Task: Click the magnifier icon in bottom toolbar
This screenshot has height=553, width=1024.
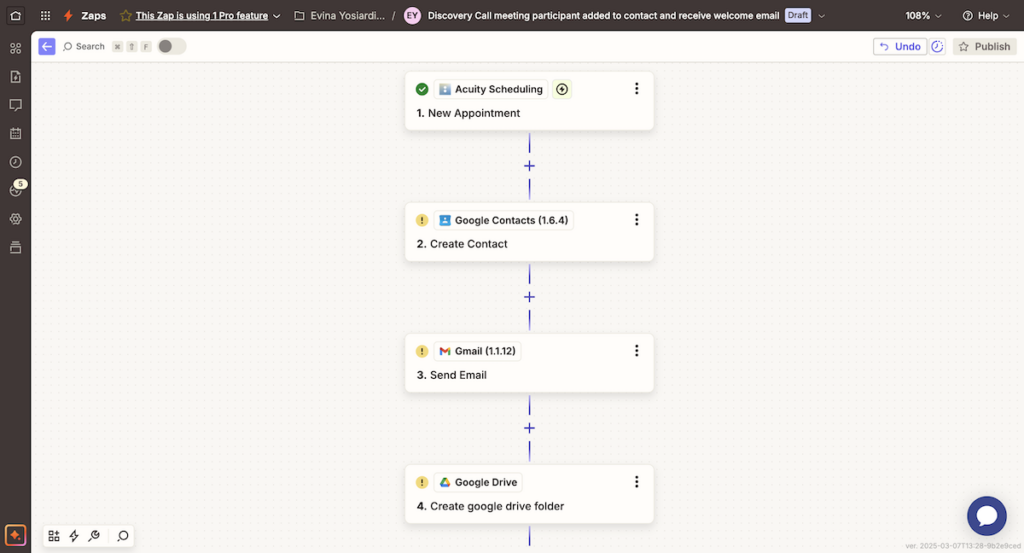Action: click(x=123, y=536)
